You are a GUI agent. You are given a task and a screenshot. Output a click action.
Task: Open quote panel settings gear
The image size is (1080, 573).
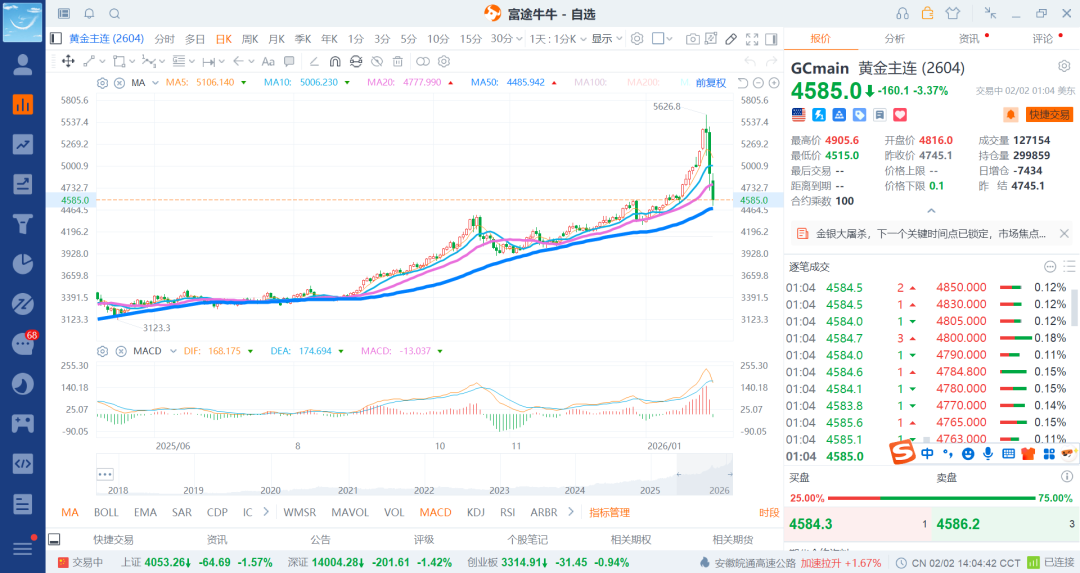click(x=1064, y=66)
